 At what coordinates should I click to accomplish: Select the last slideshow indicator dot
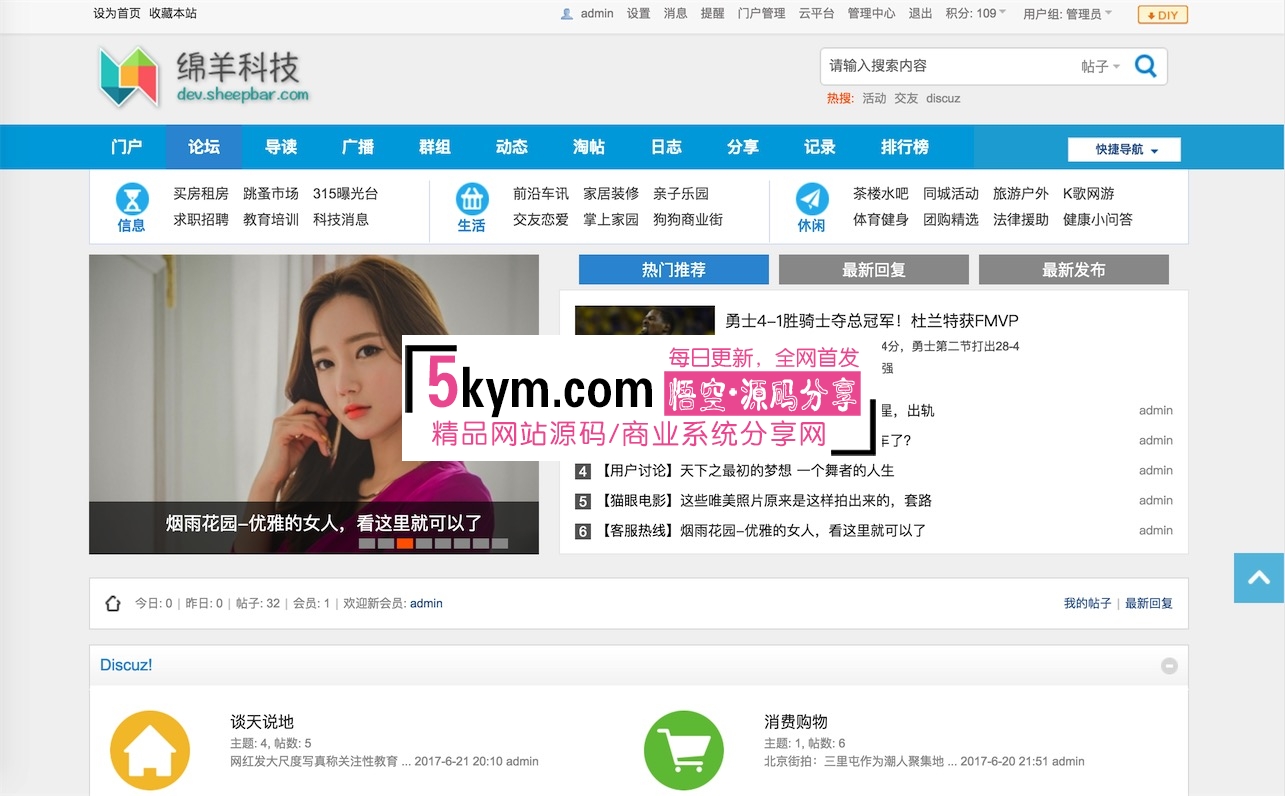point(500,544)
